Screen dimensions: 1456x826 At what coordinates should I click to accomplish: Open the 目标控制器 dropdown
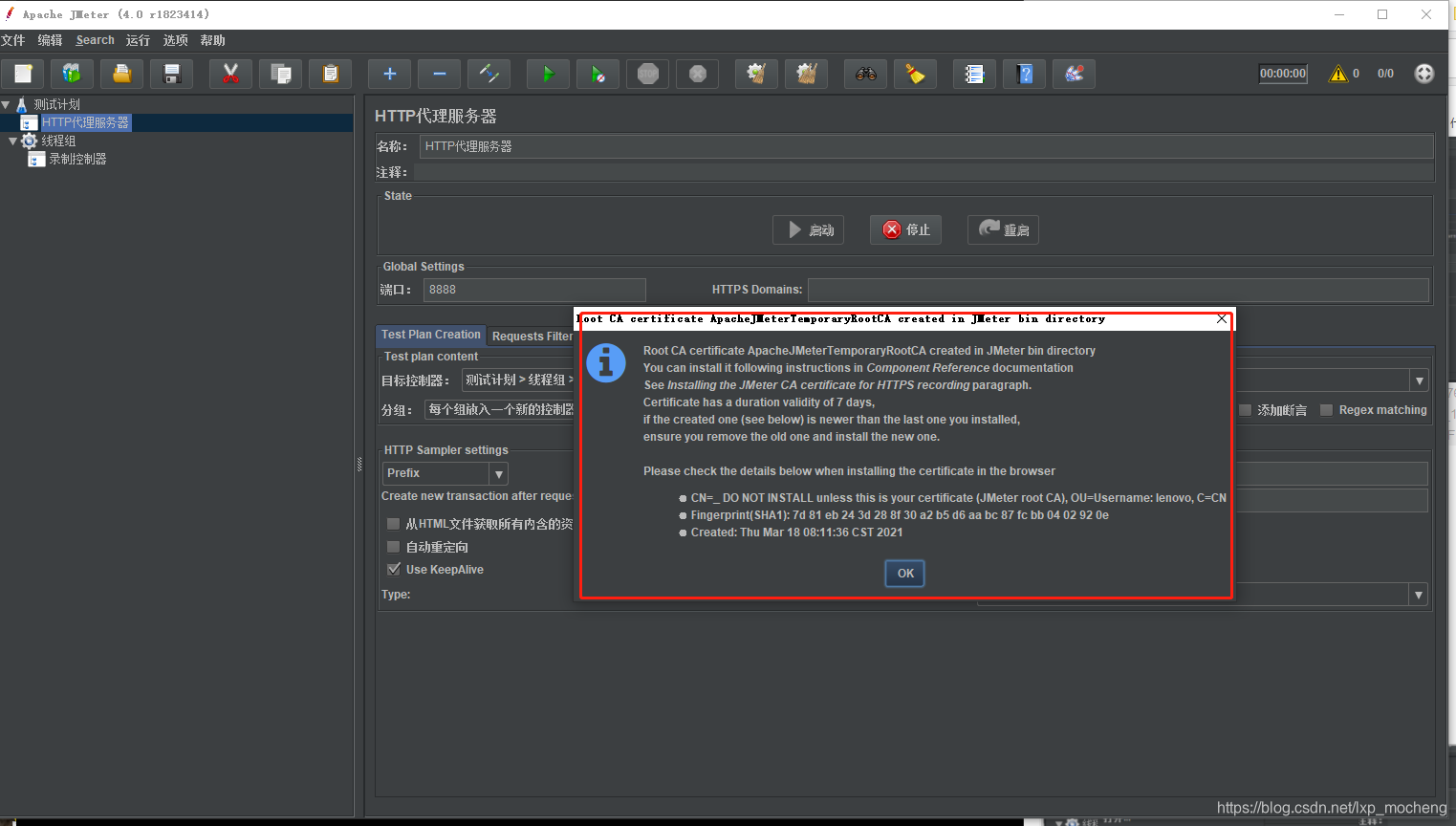tap(1419, 380)
